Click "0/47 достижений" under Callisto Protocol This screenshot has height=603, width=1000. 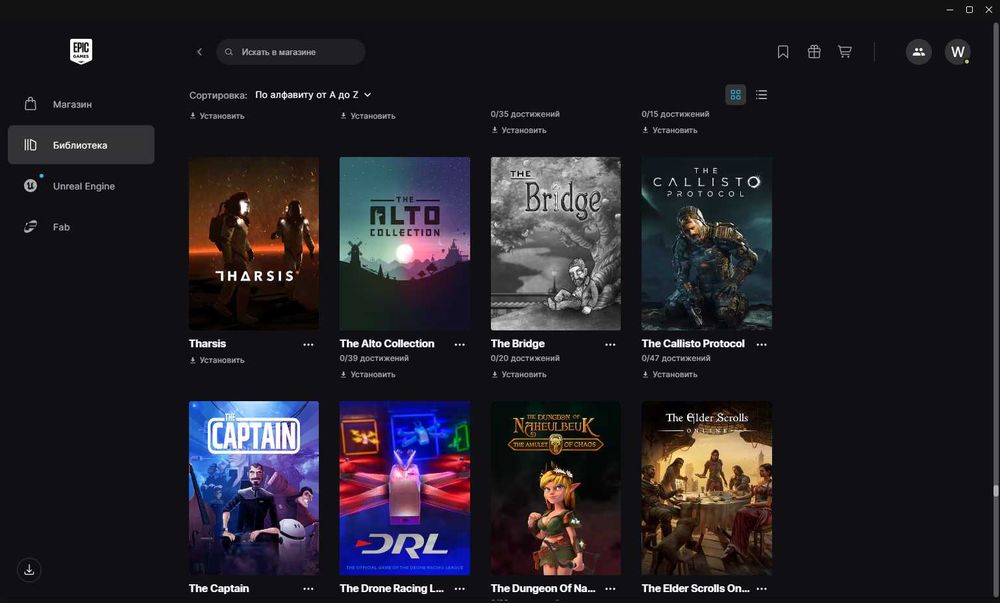tap(676, 358)
